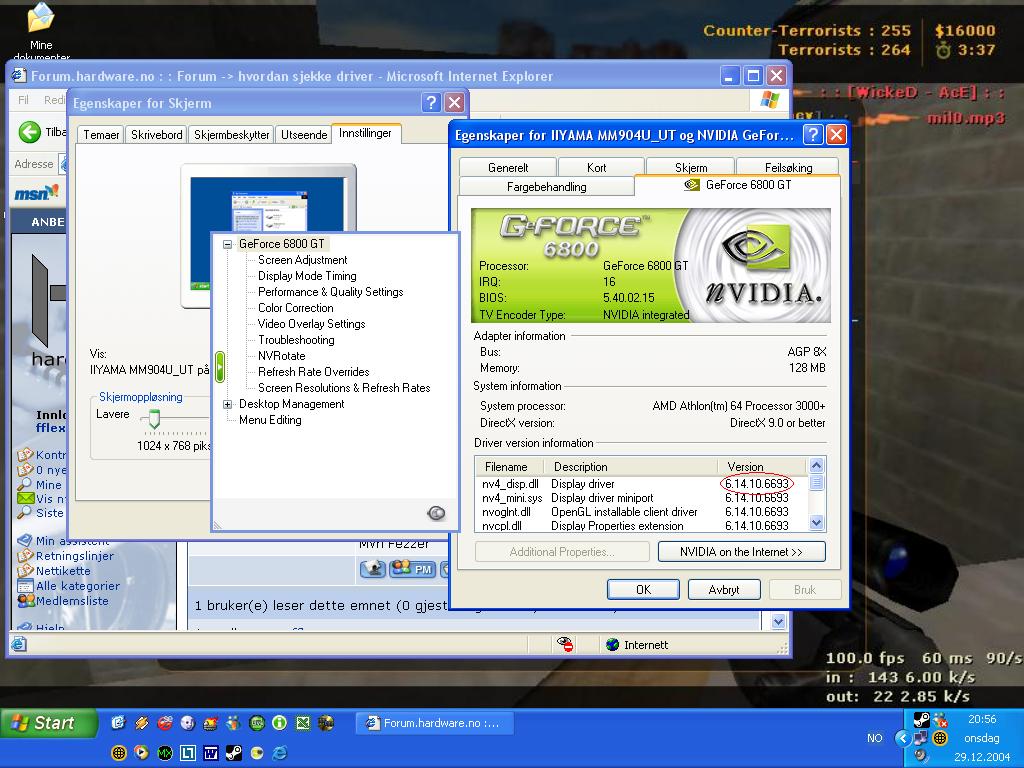Open Medlemsliste link
Screen dimensions: 1024x768
coord(72,601)
